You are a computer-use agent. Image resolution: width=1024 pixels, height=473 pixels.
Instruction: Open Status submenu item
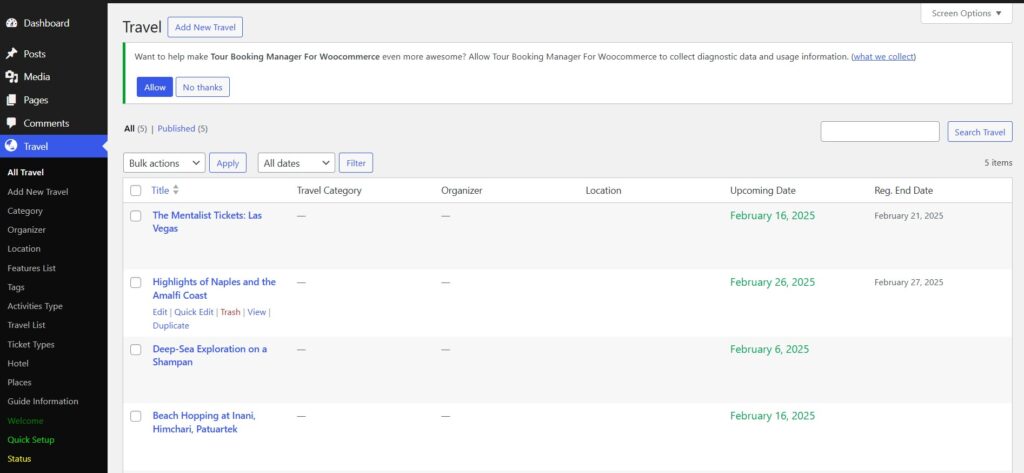19,459
